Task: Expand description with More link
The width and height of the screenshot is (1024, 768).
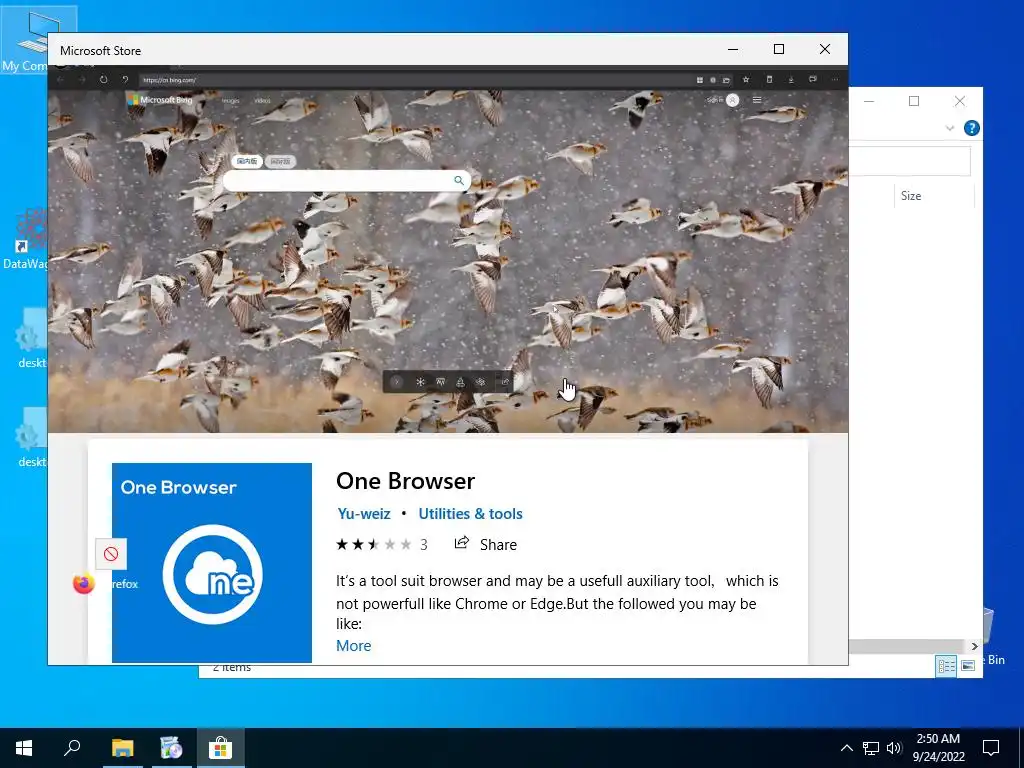Action: (x=353, y=645)
